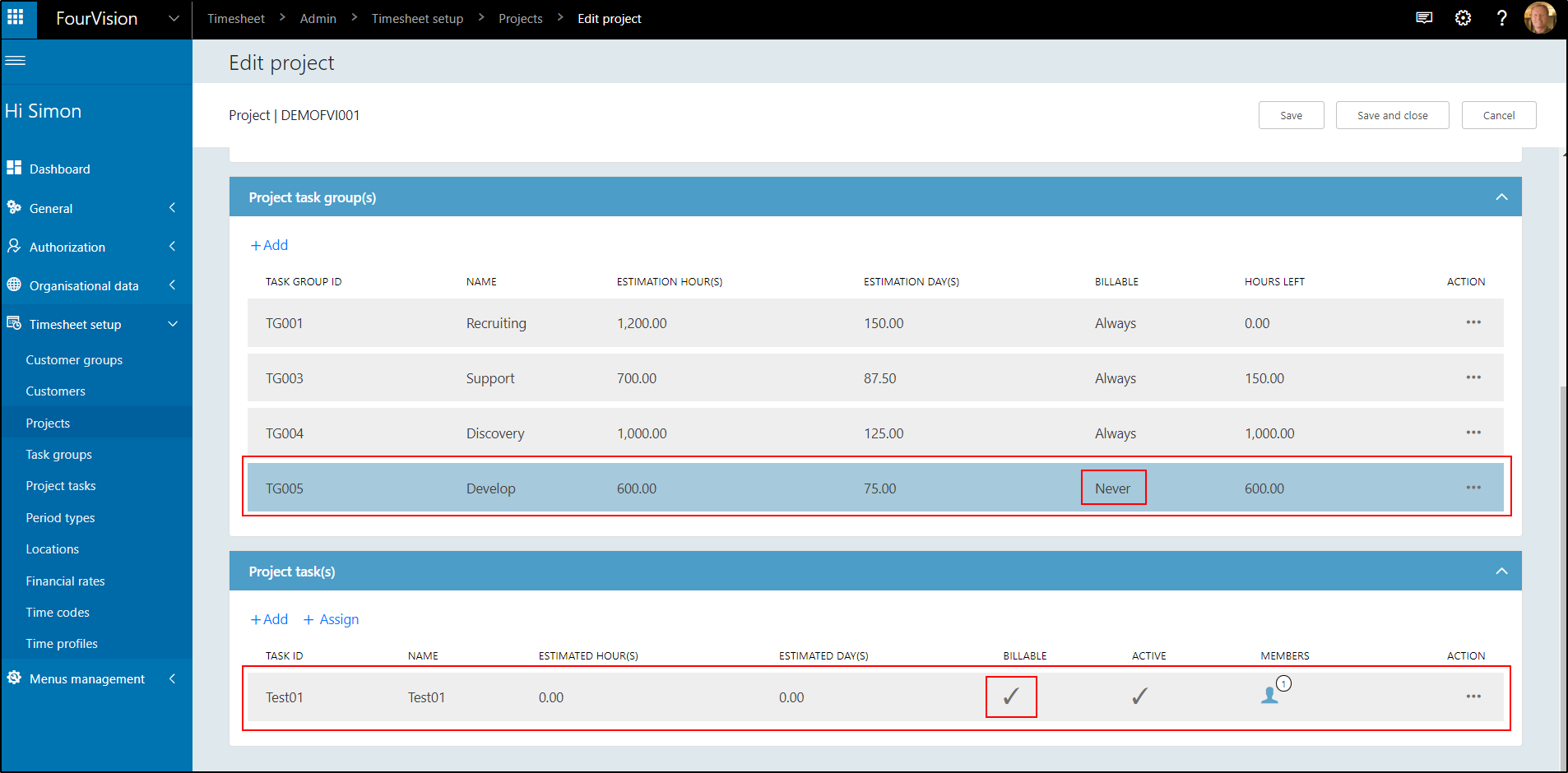Open Customer groups in sidebar
1568x773 pixels.
click(74, 359)
